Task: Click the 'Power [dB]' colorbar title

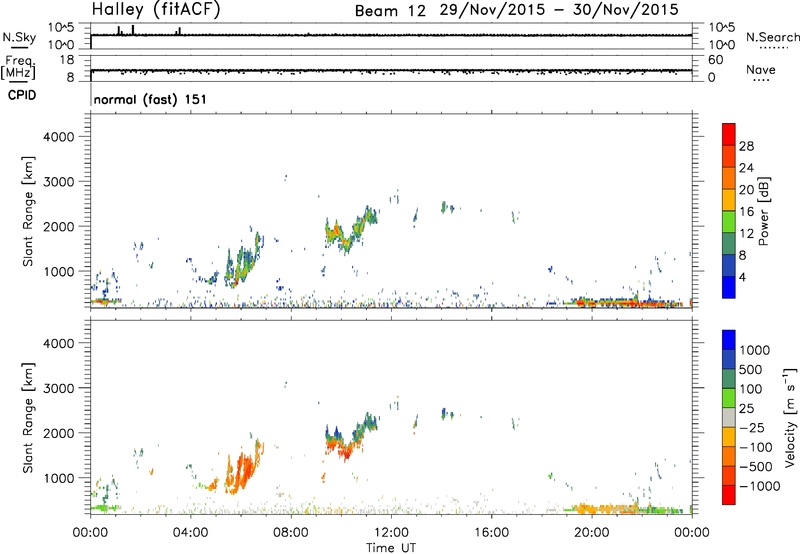Action: pyautogui.click(x=764, y=211)
